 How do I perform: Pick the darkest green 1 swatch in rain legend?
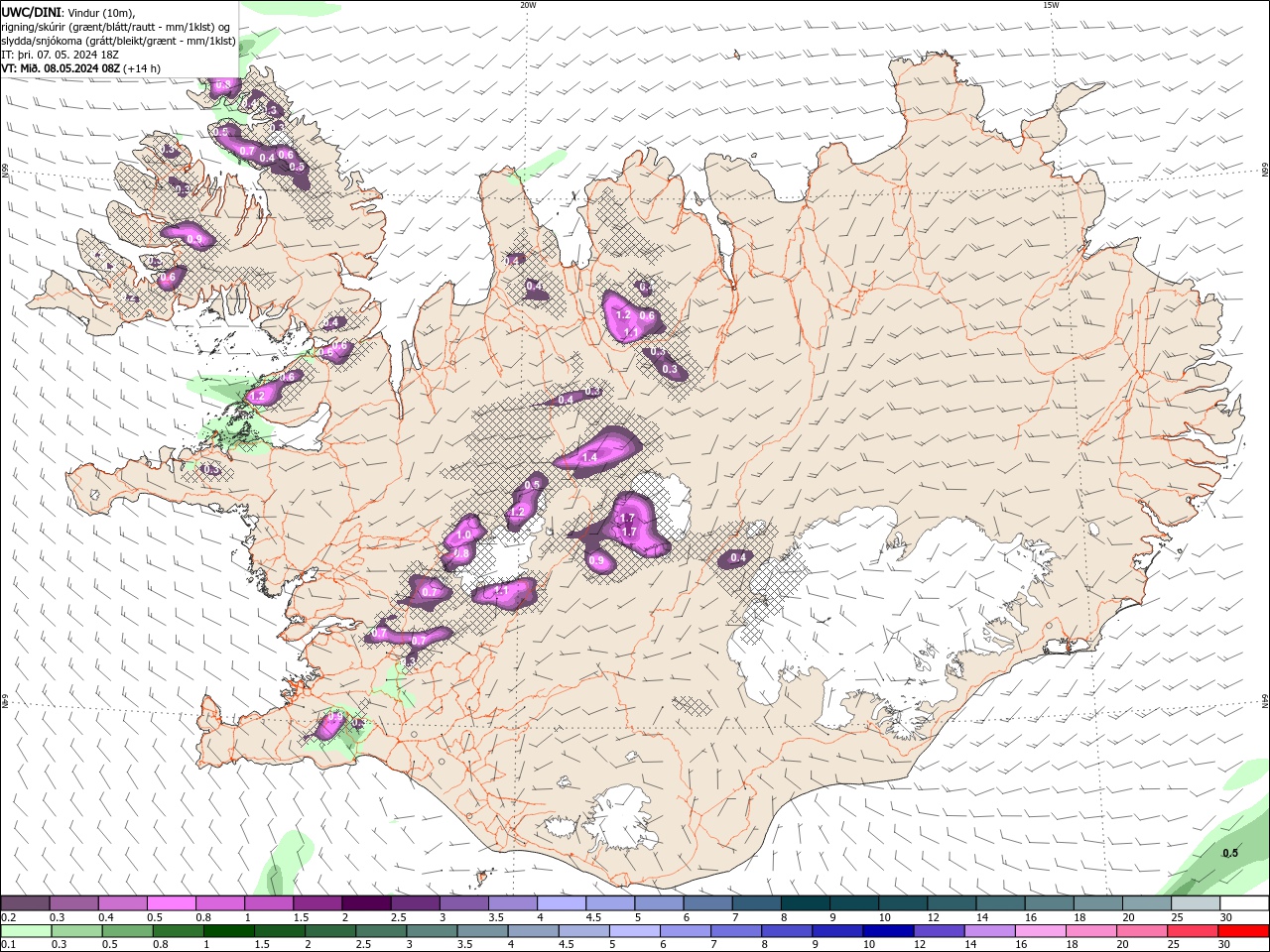(229, 931)
